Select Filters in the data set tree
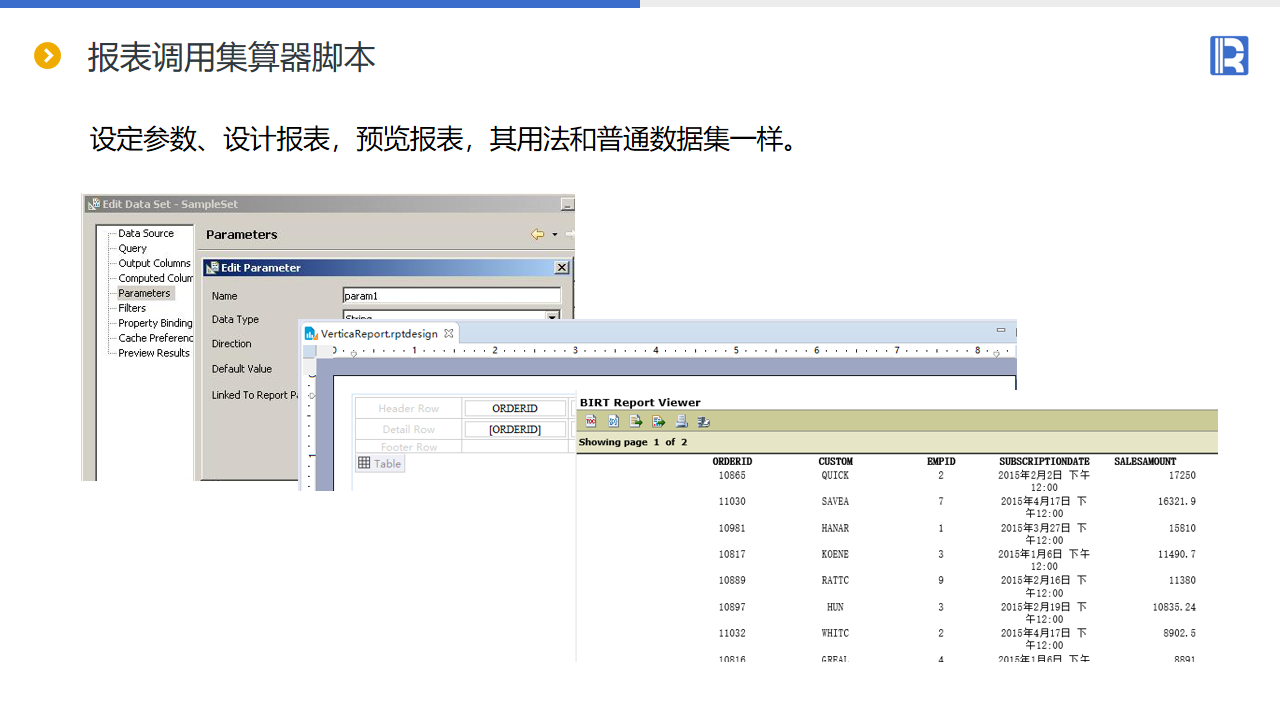 [x=132, y=308]
